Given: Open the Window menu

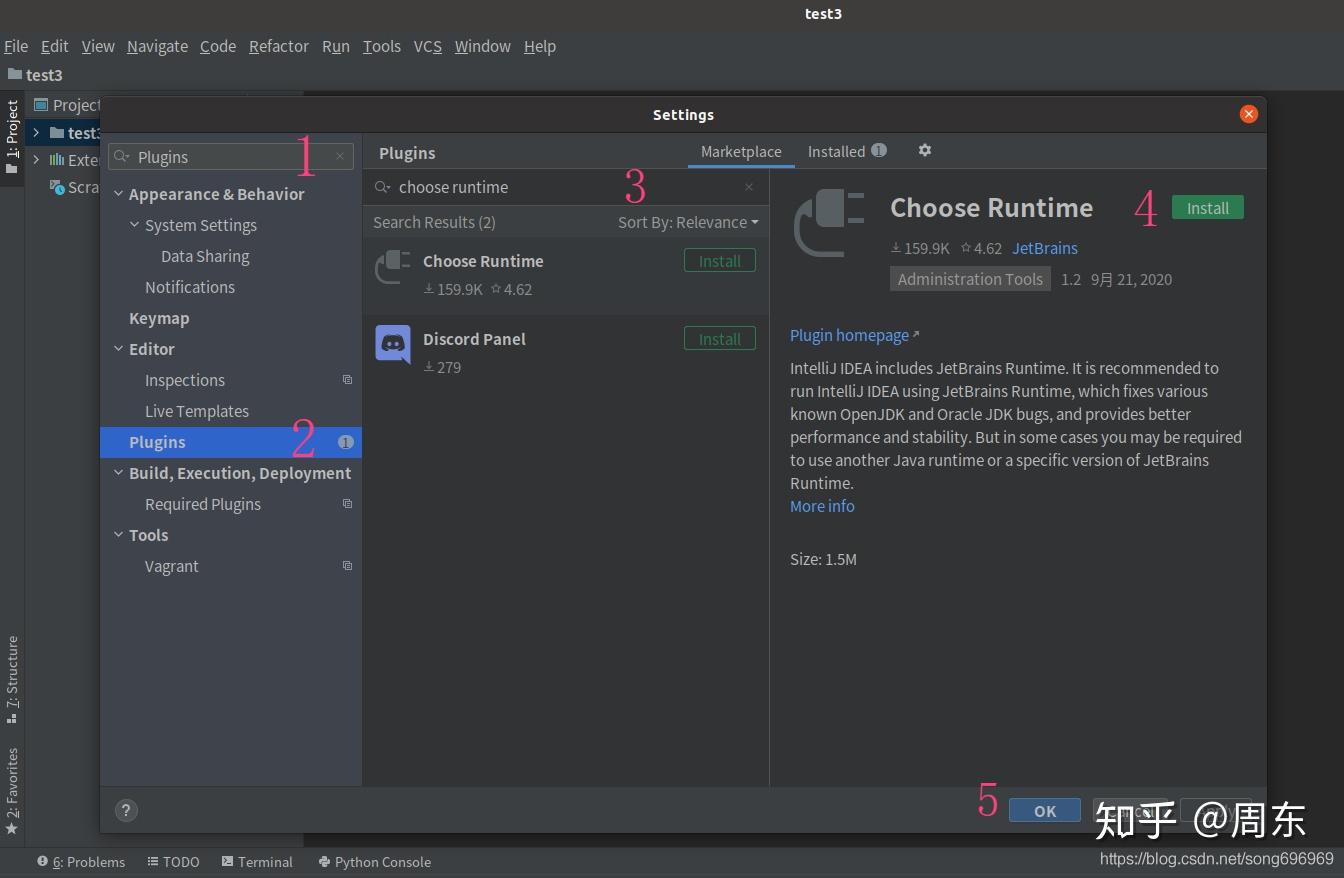Looking at the screenshot, I should pos(482,46).
